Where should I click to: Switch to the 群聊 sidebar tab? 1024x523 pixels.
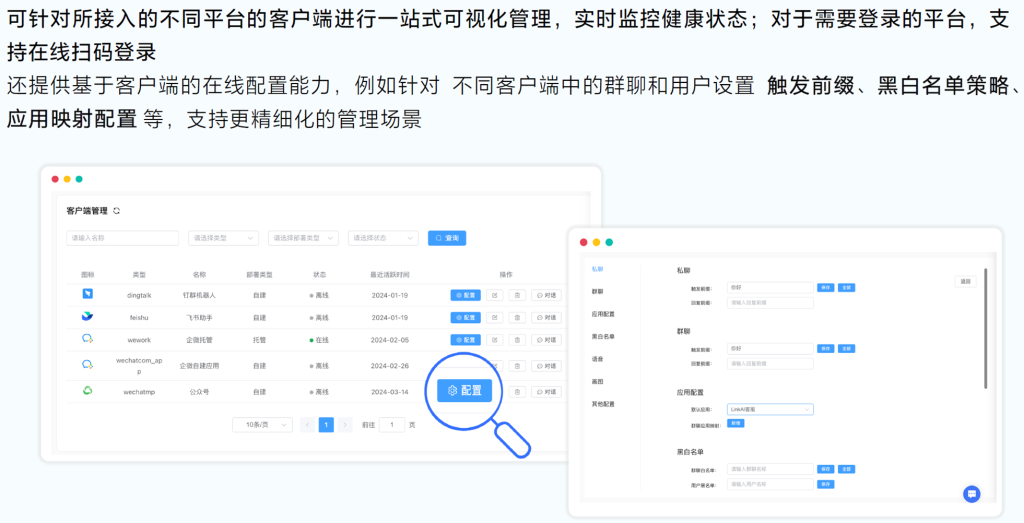point(597,291)
